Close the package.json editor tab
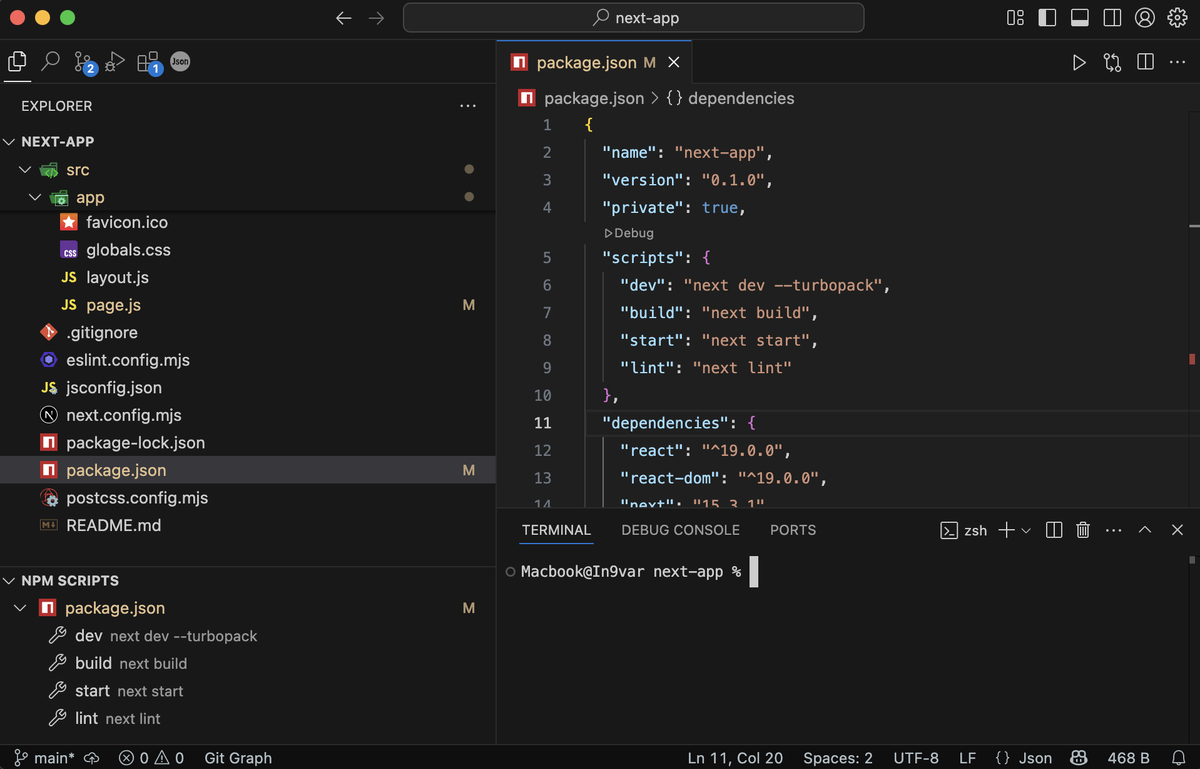 [x=674, y=63]
